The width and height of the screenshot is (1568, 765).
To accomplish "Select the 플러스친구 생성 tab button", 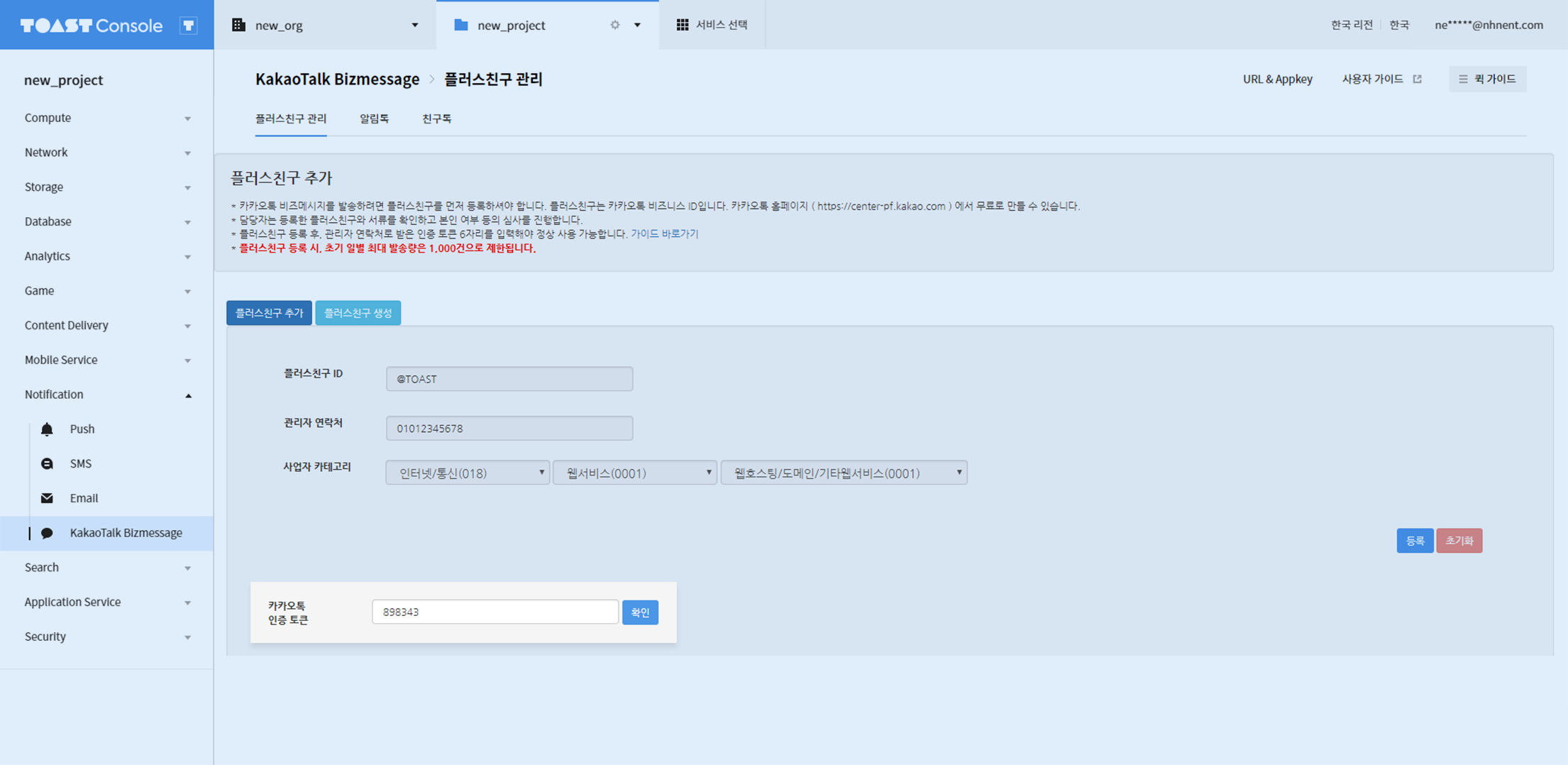I will pos(358,313).
